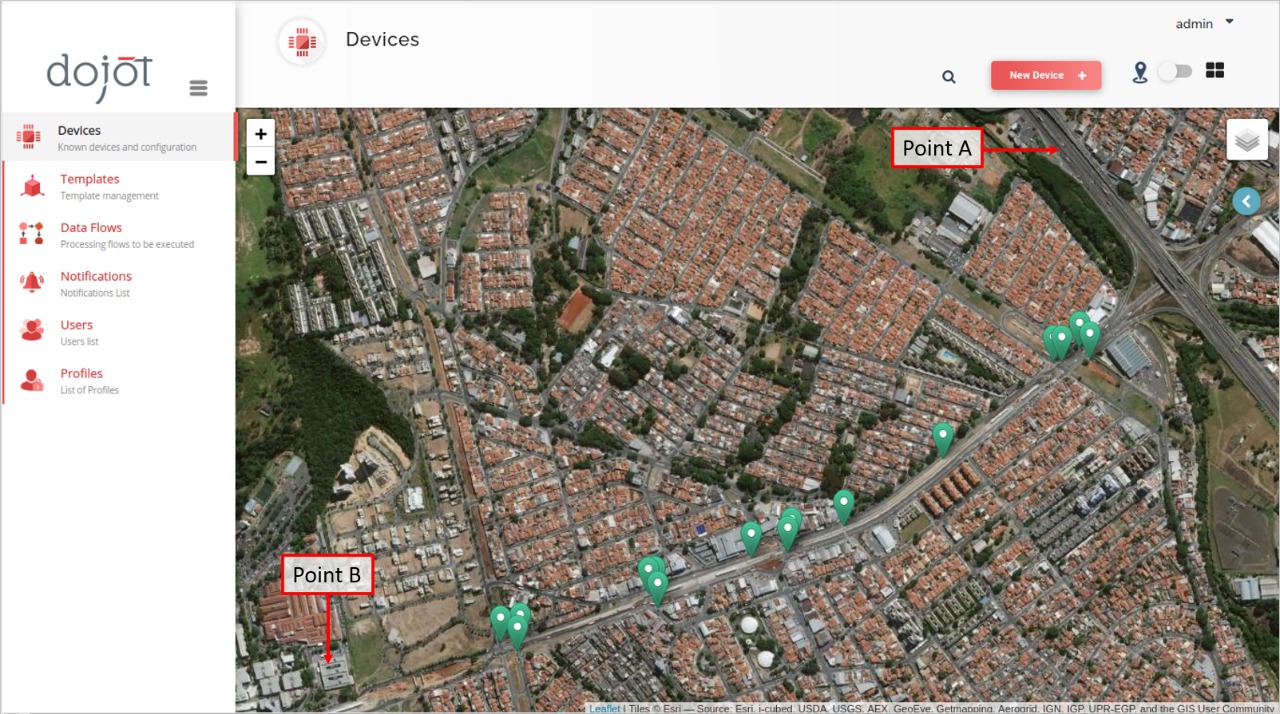The image size is (1280, 714).
Task: Follow the Leaflet attribution link
Action: click(x=604, y=708)
